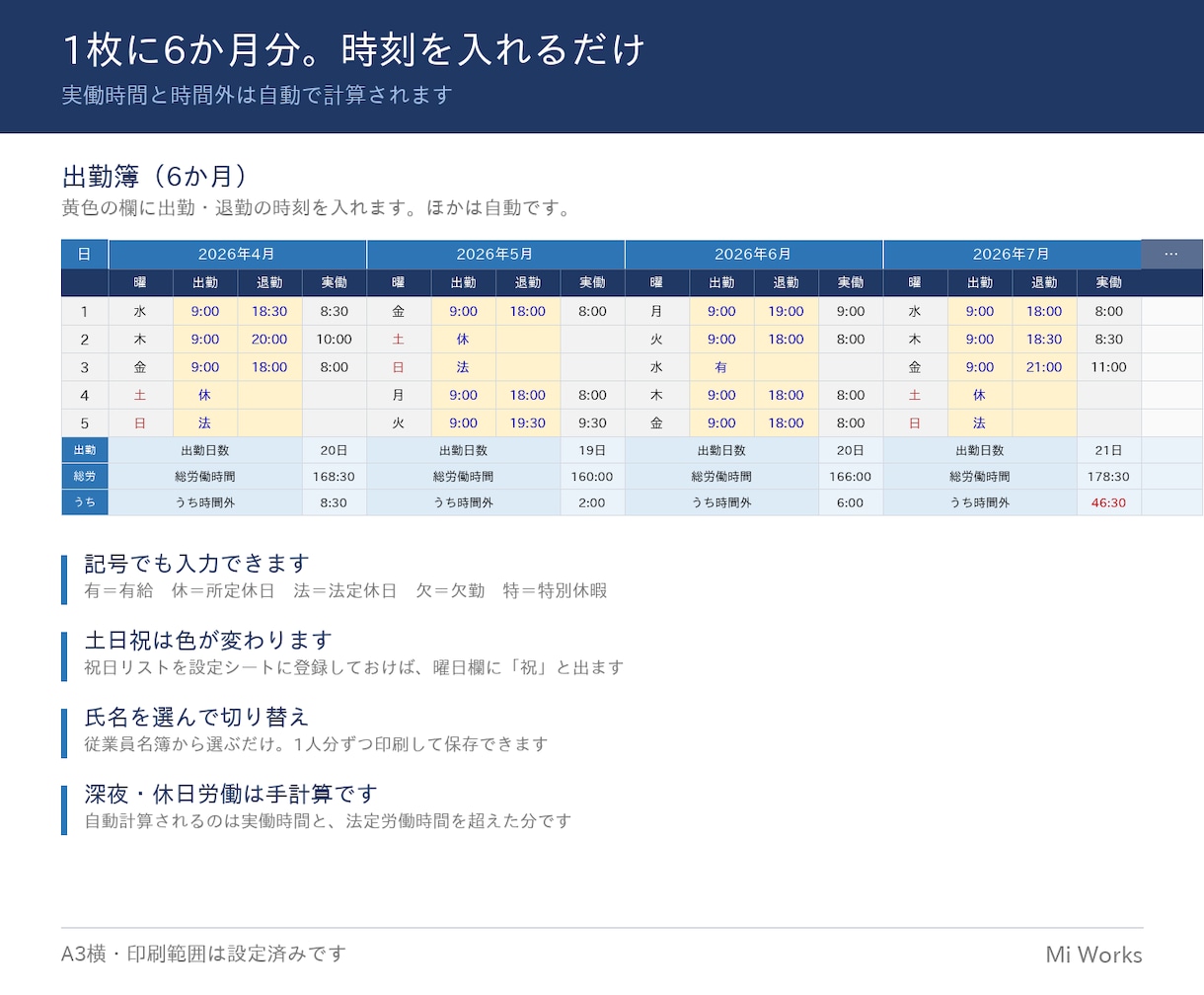The height and width of the screenshot is (995, 1204).
Task: Click the 曜 subheader under 2026年5月
Action: tap(399, 282)
